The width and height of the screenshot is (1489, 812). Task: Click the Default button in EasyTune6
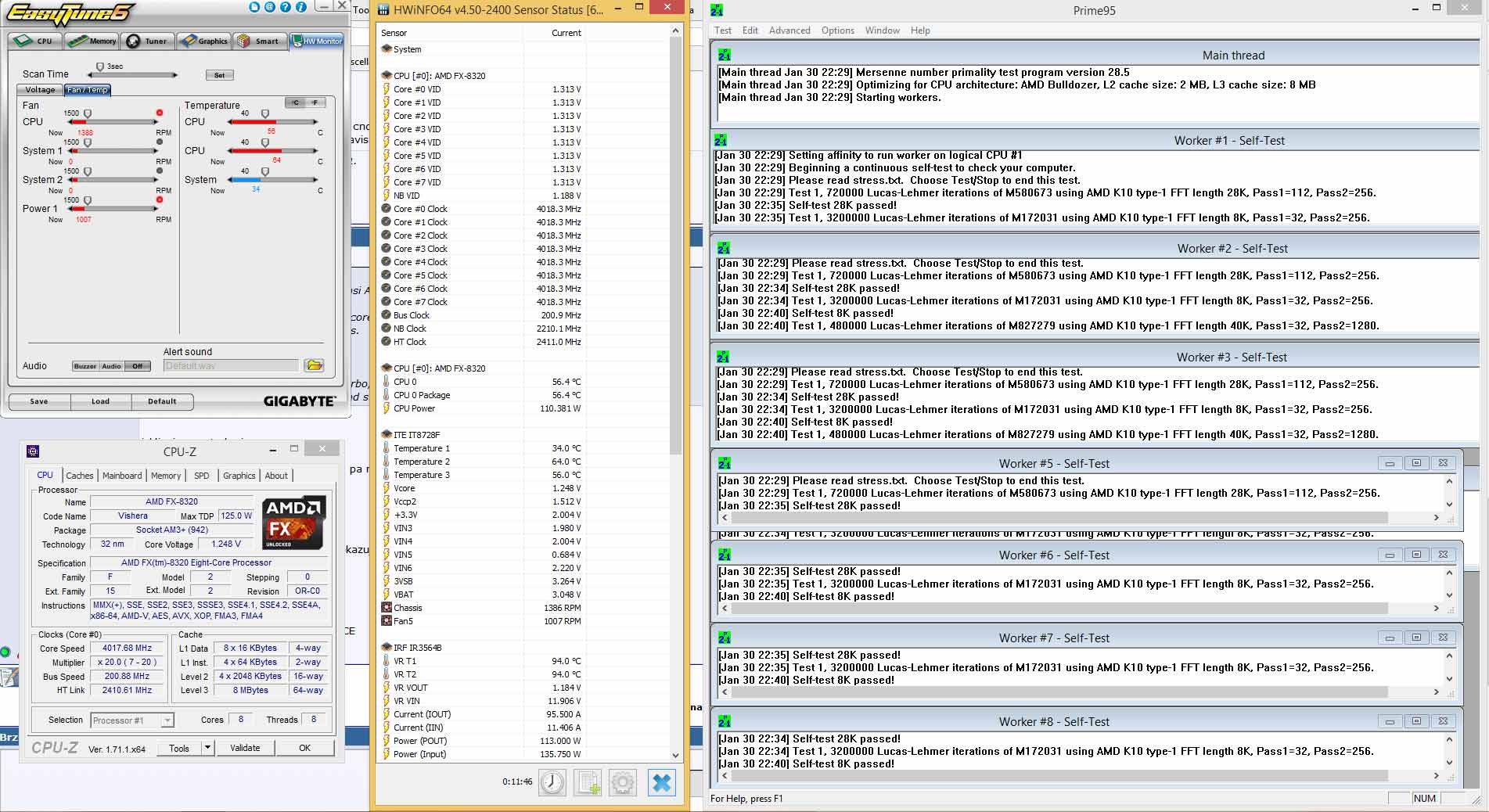tap(162, 401)
